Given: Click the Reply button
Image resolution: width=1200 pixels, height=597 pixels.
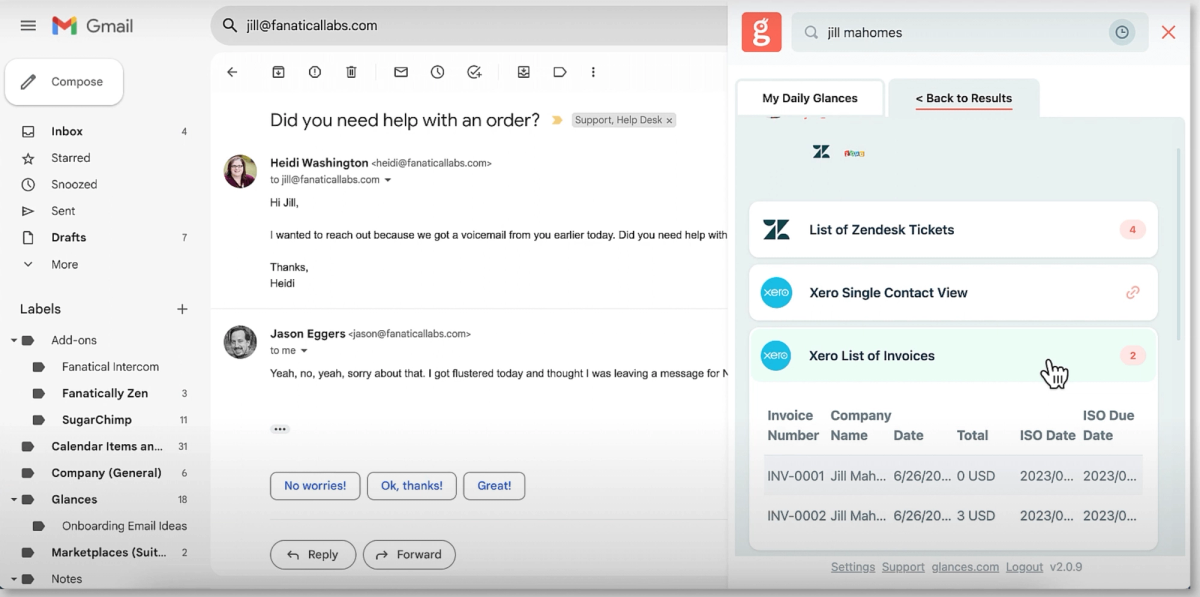Looking at the screenshot, I should (313, 554).
